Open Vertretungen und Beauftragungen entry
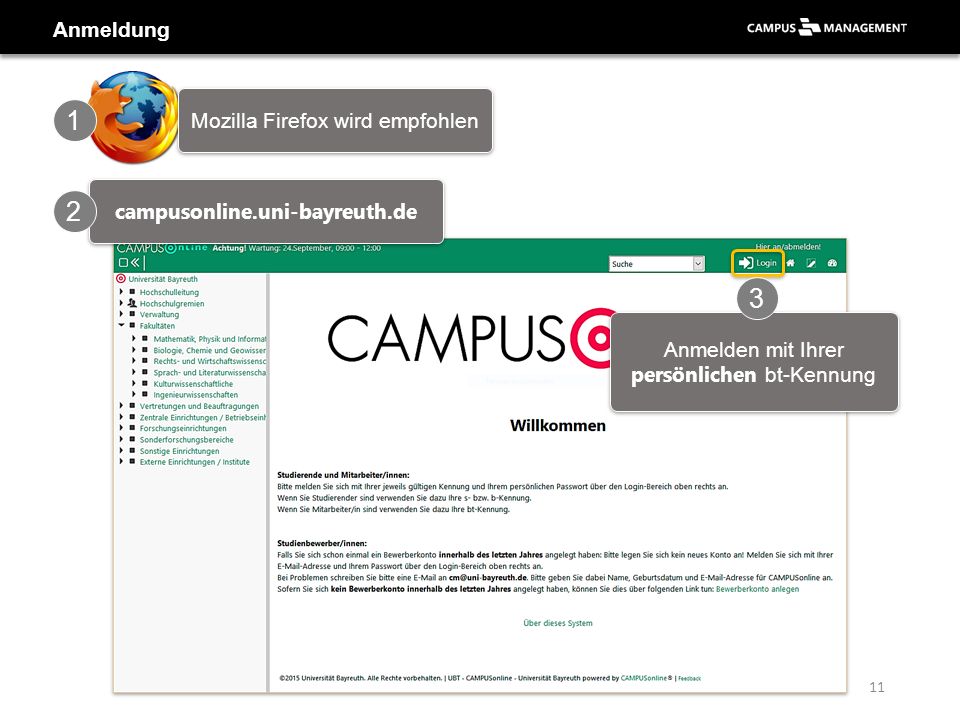 (199, 406)
